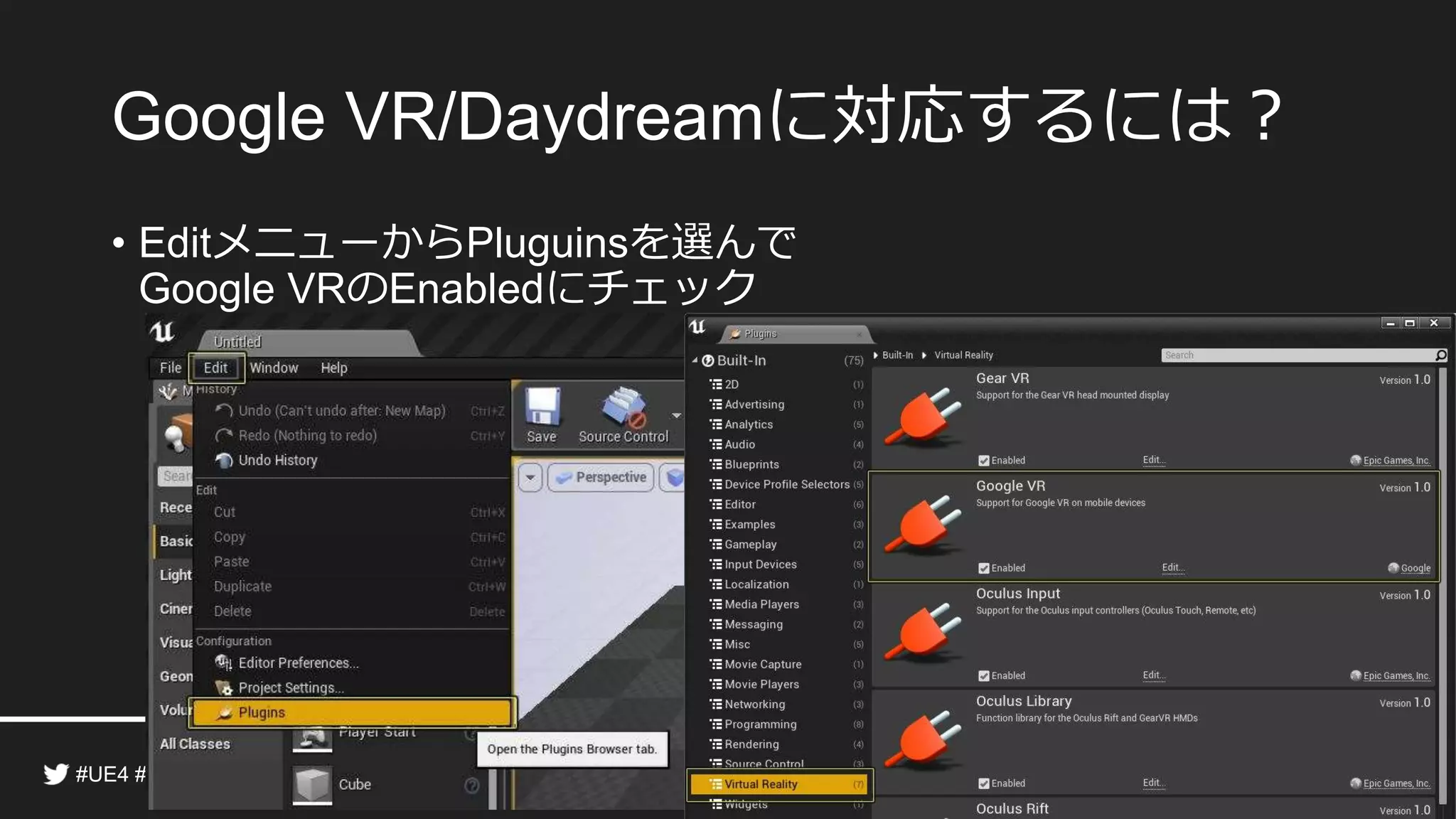Open the Google vendor link
1456x819 pixels.
coord(1415,568)
